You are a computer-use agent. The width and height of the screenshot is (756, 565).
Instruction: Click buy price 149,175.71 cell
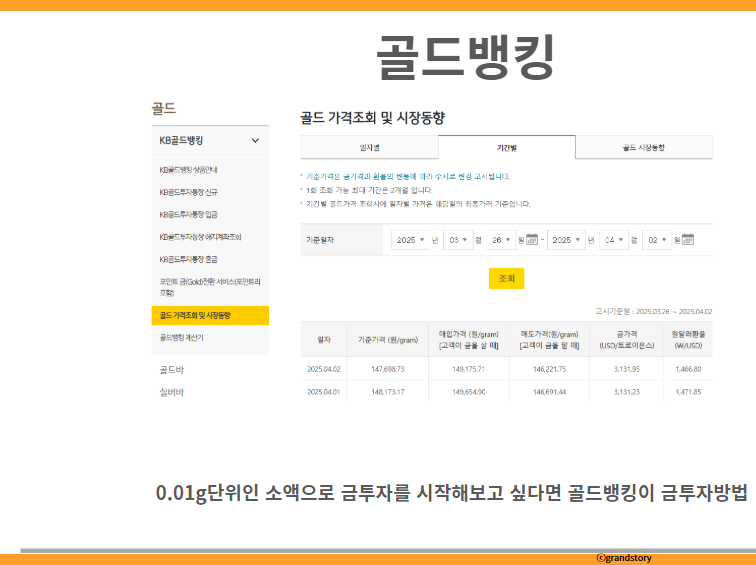[469, 369]
